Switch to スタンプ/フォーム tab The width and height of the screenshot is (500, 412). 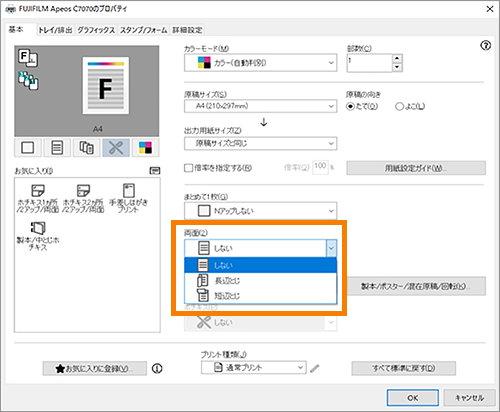click(144, 30)
